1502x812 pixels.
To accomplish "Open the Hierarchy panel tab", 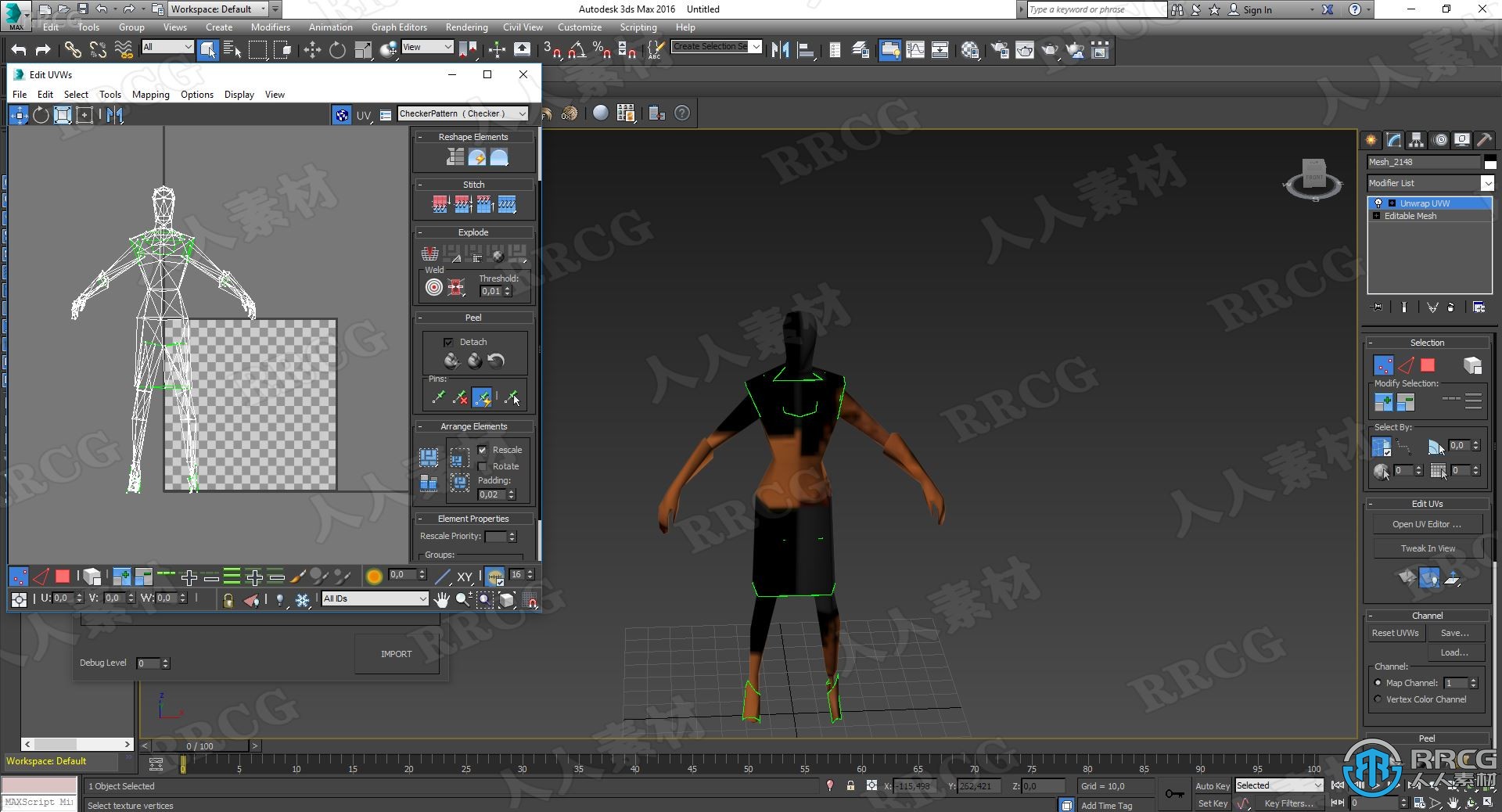I will [x=1417, y=140].
